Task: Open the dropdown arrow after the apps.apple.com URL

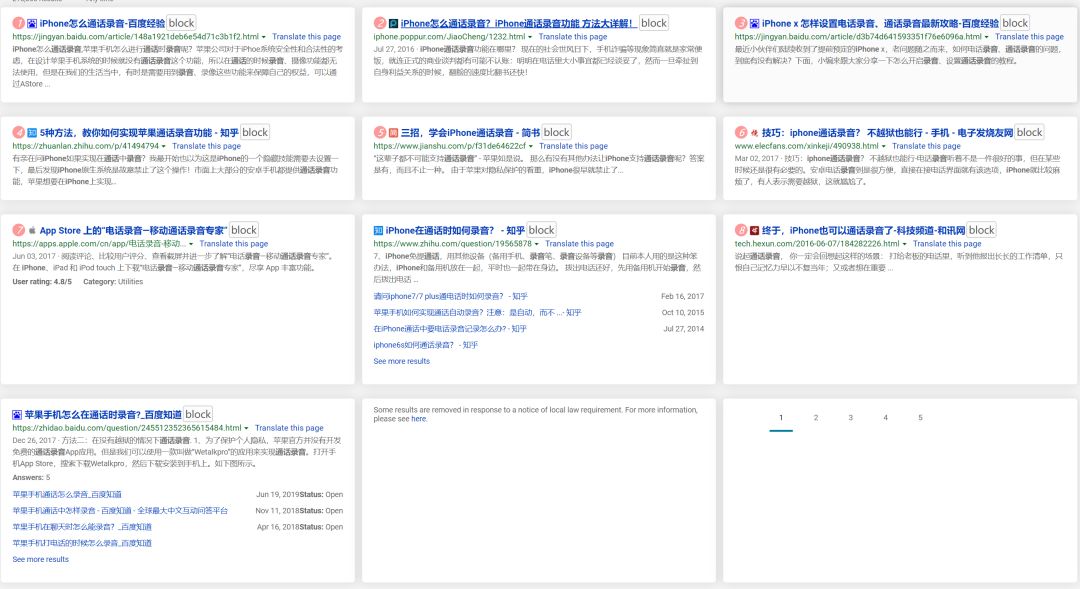Action: pyautogui.click(x=191, y=245)
